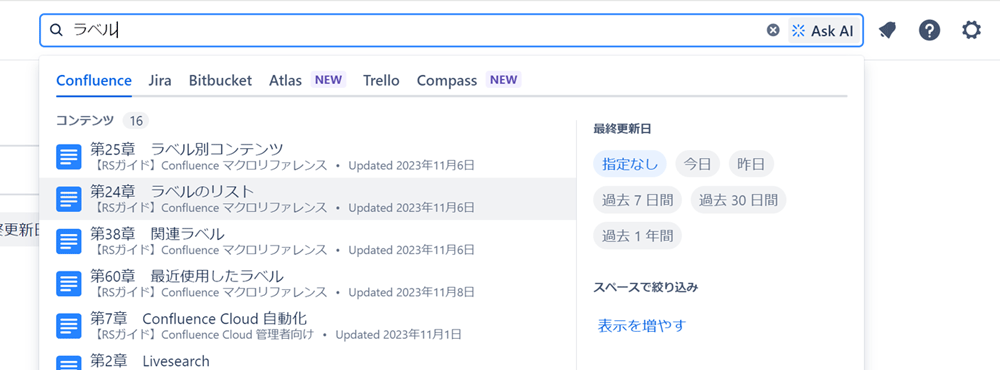Viewport: 1000px width, 370px height.
Task: Open result 第38章 関連ラベル
Action: [307, 241]
